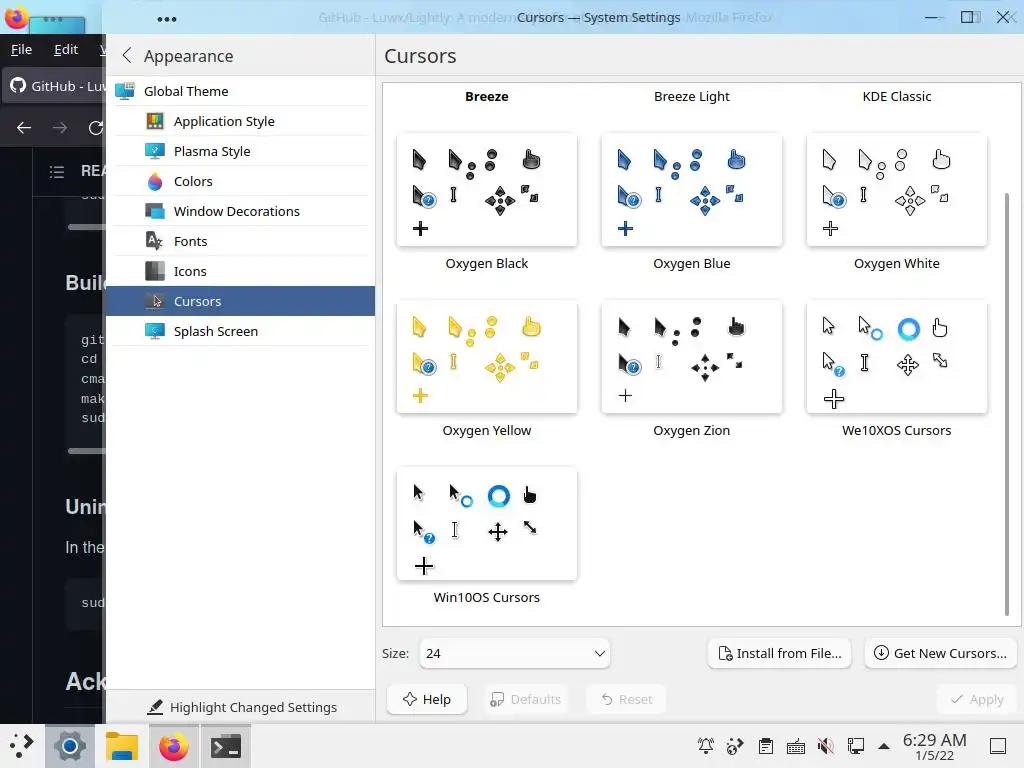Open the file manager from taskbar
1024x768 pixels.
(121, 746)
